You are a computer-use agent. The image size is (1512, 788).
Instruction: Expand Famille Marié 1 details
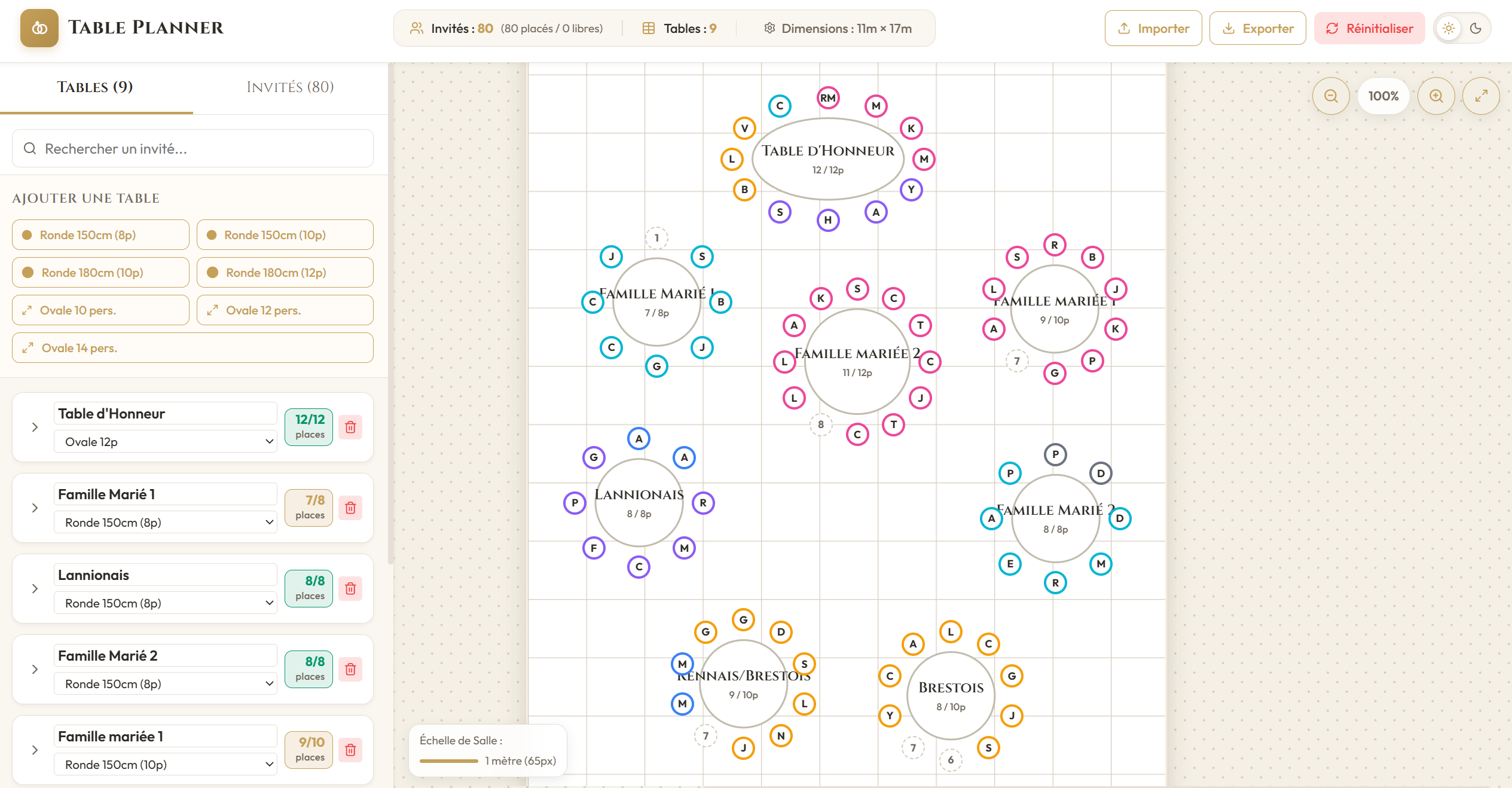click(35, 508)
